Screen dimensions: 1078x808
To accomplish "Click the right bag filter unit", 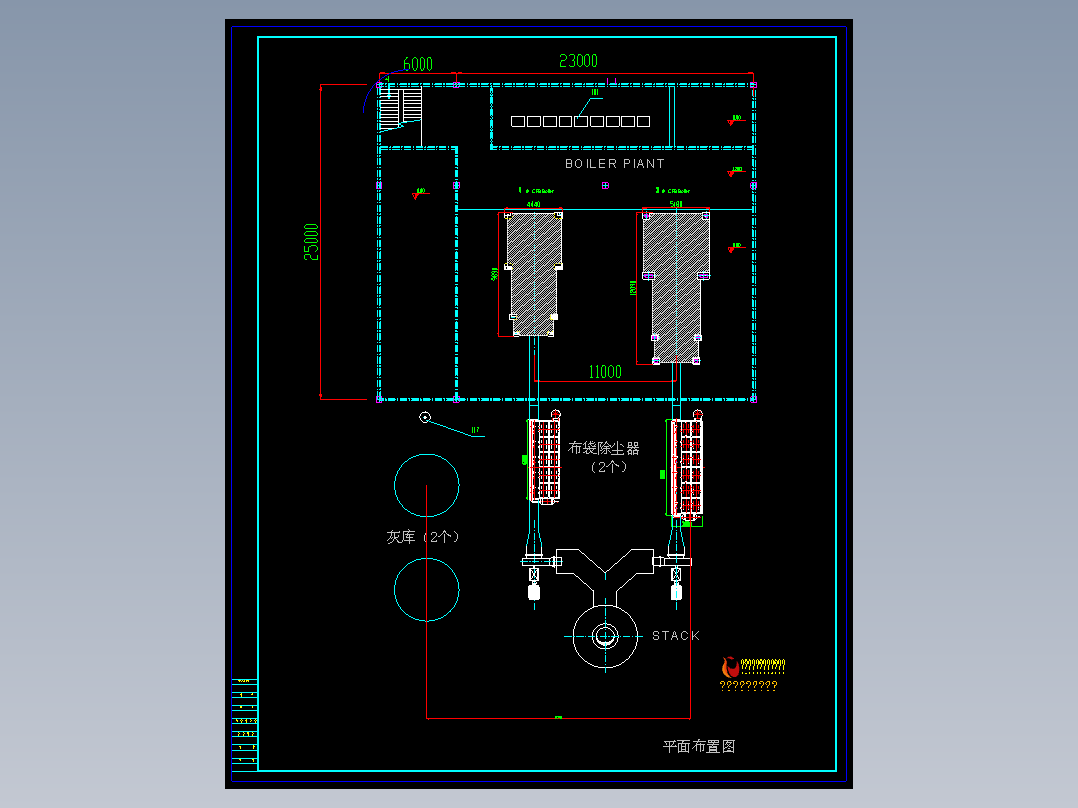I will [x=687, y=467].
